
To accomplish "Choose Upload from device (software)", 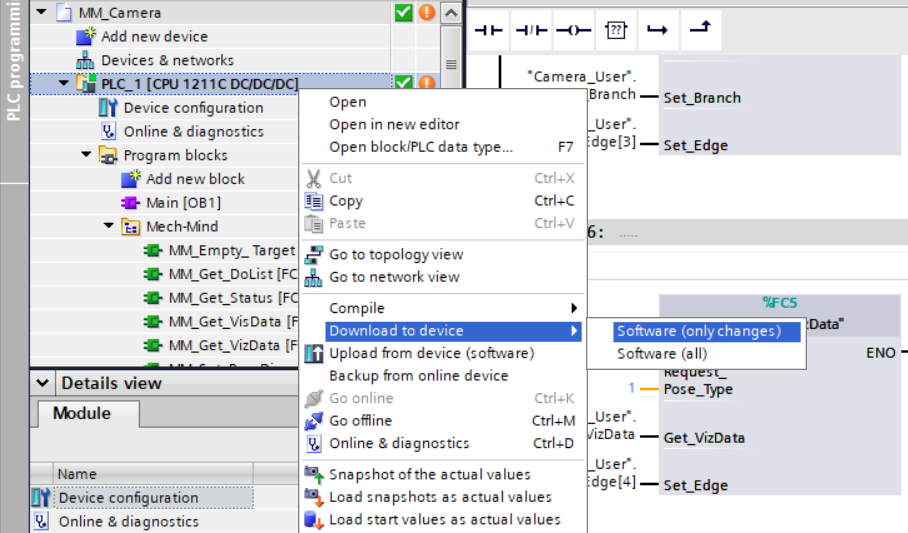I will tap(431, 353).
